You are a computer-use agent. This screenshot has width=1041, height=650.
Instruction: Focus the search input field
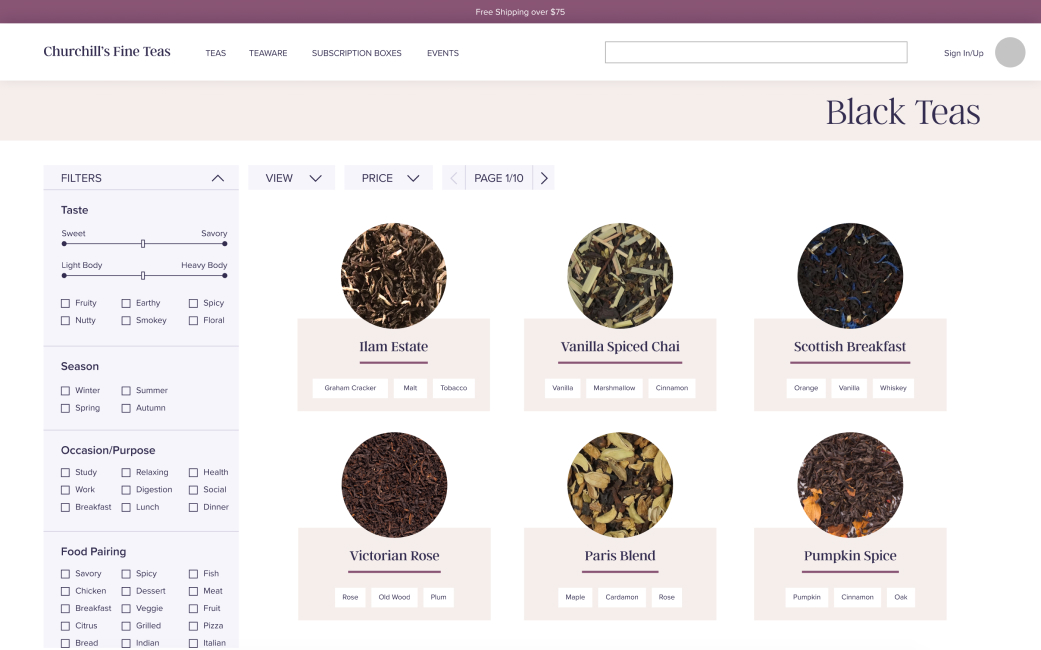(756, 52)
